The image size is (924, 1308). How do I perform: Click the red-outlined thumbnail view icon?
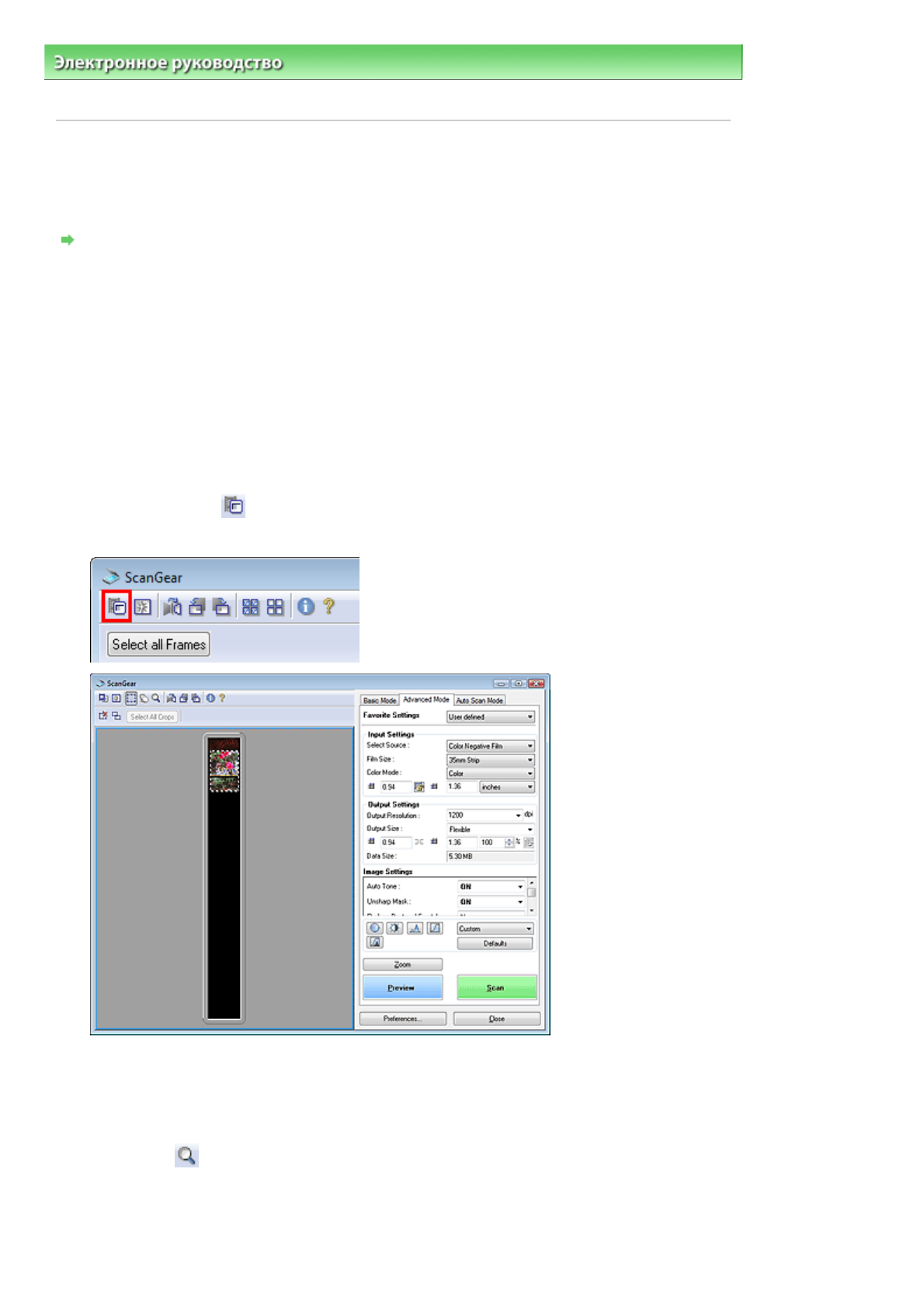coord(116,607)
